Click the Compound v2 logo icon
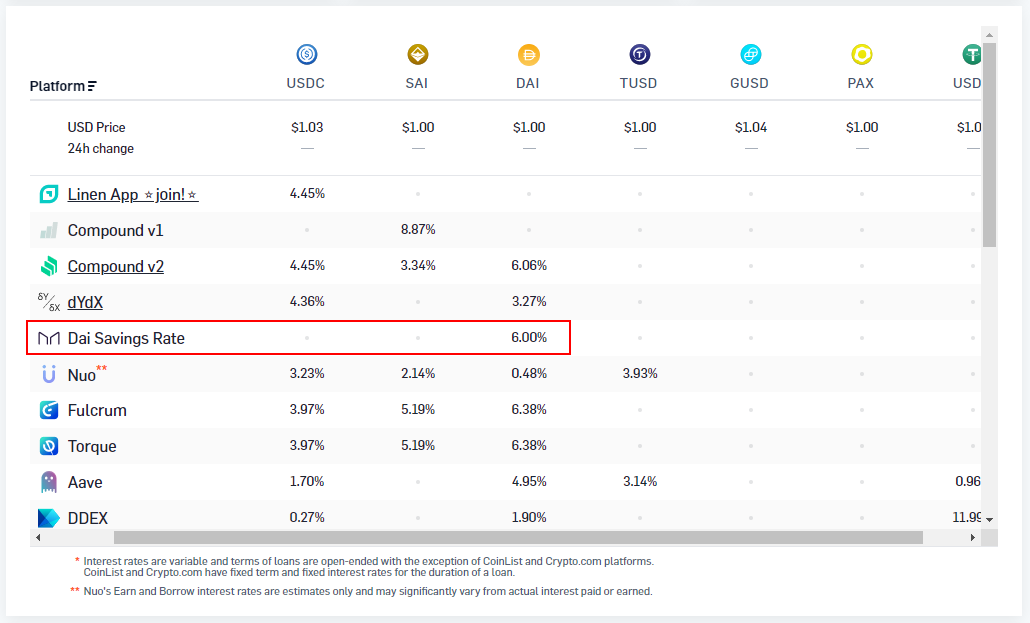The height and width of the screenshot is (623, 1030). click(49, 266)
